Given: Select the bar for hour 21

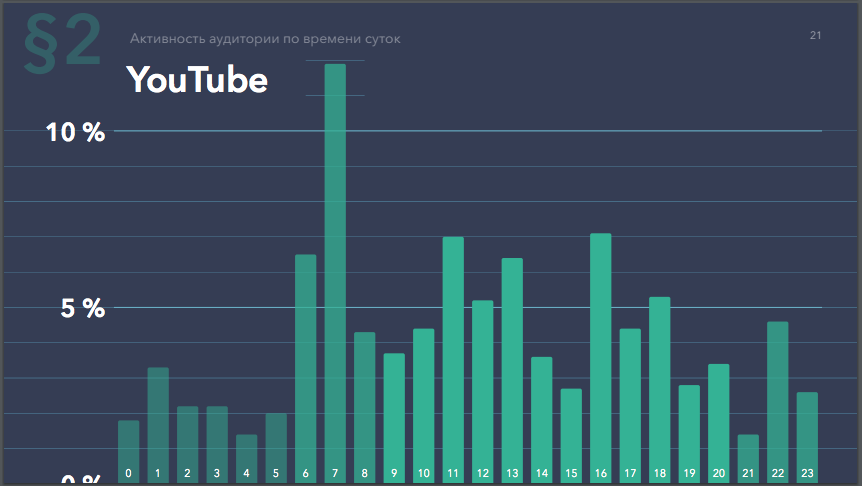Looking at the screenshot, I should [748, 459].
